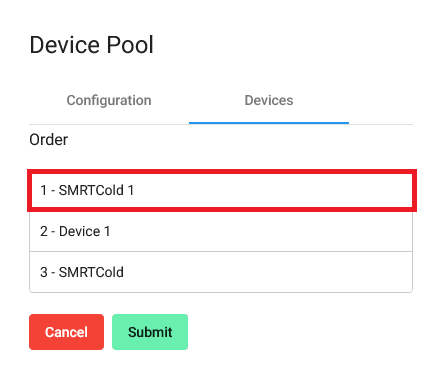The image size is (440, 369).
Task: Open Configuration settings of the device pool
Action: tap(109, 100)
